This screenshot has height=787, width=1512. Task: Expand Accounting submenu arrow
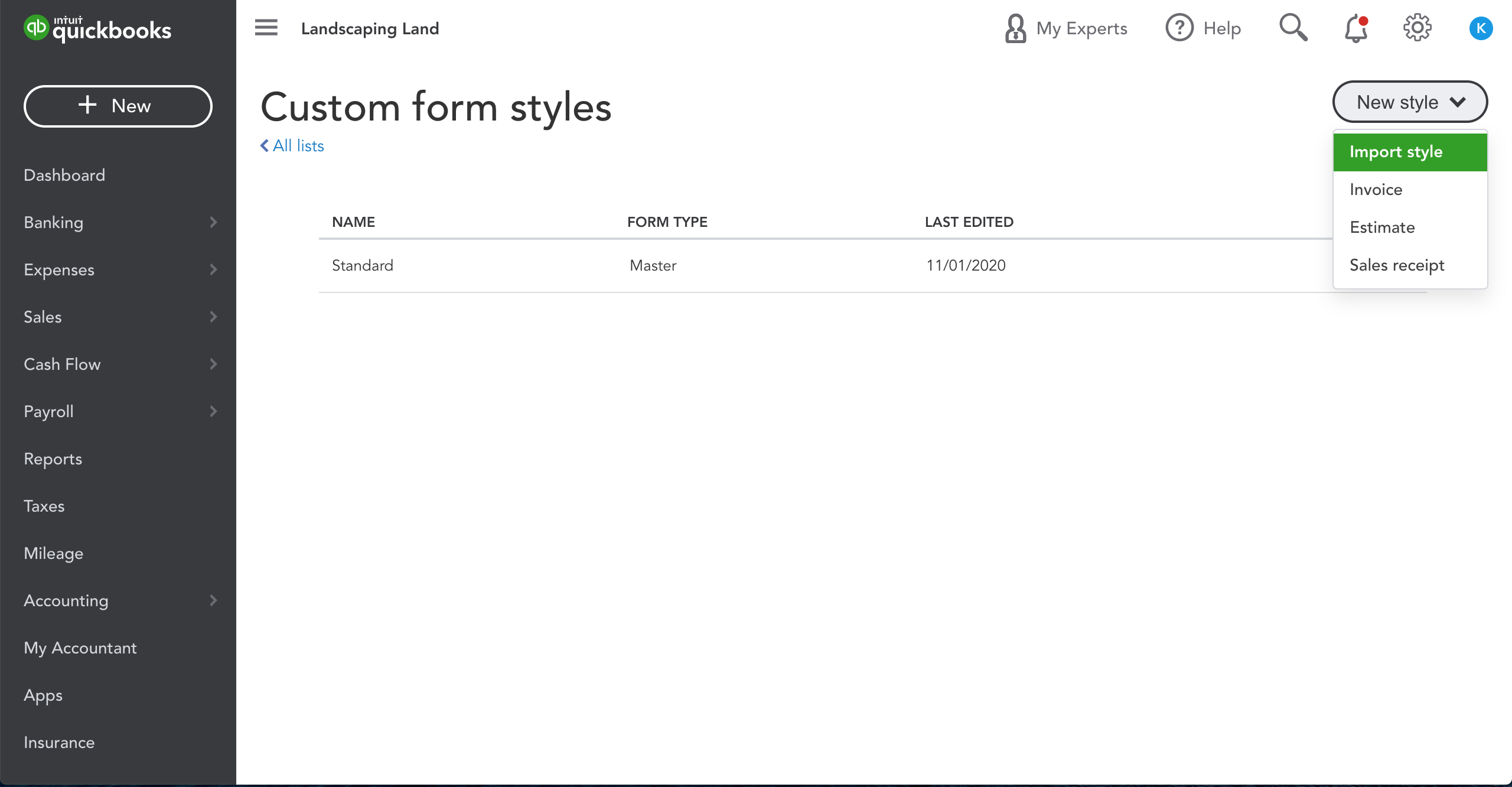coord(214,600)
